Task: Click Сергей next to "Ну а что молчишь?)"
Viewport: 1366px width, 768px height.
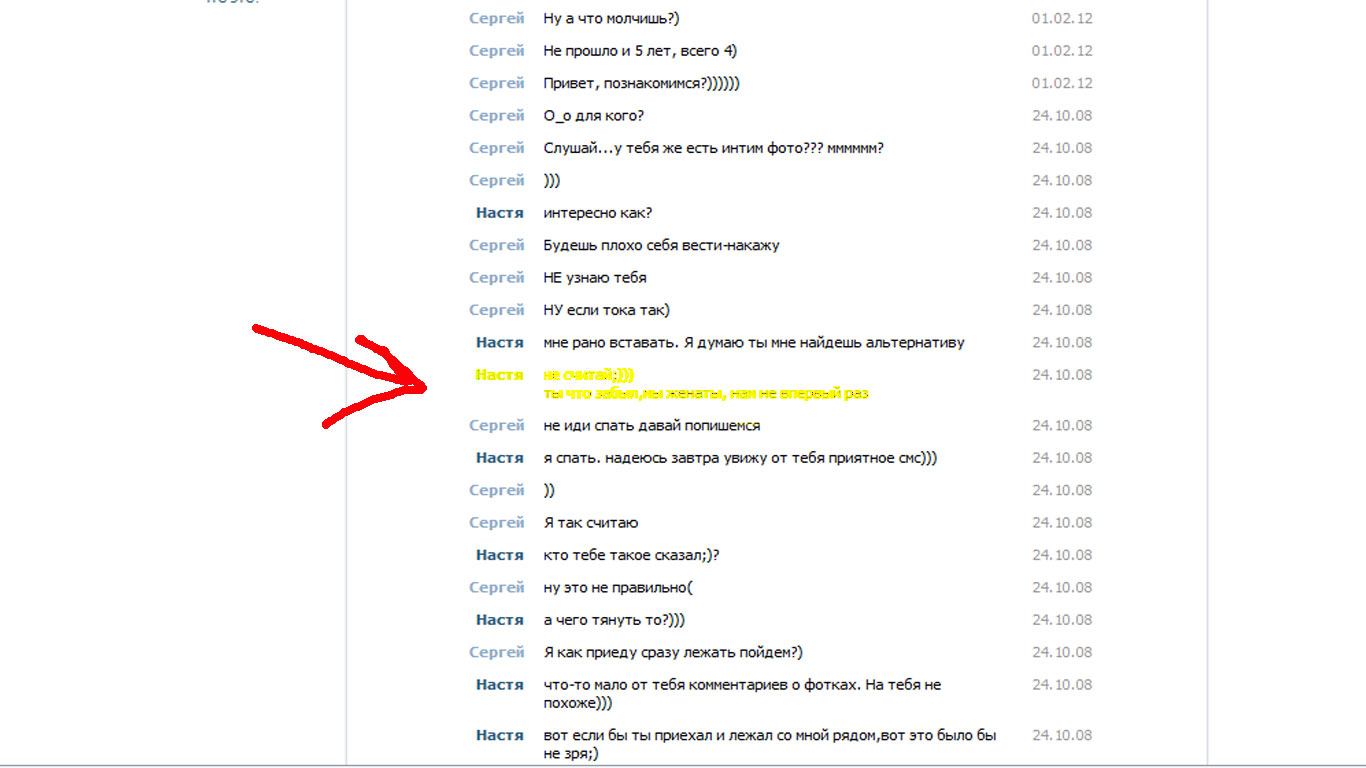Action: 497,18
